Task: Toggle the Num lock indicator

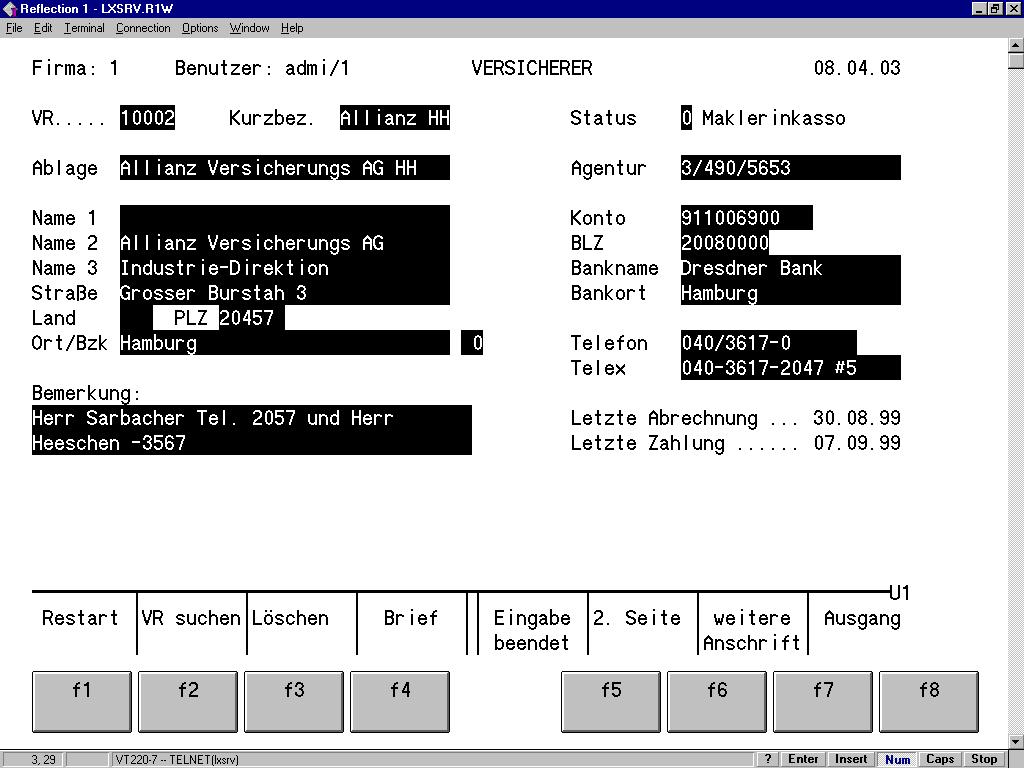Action: pos(898,759)
